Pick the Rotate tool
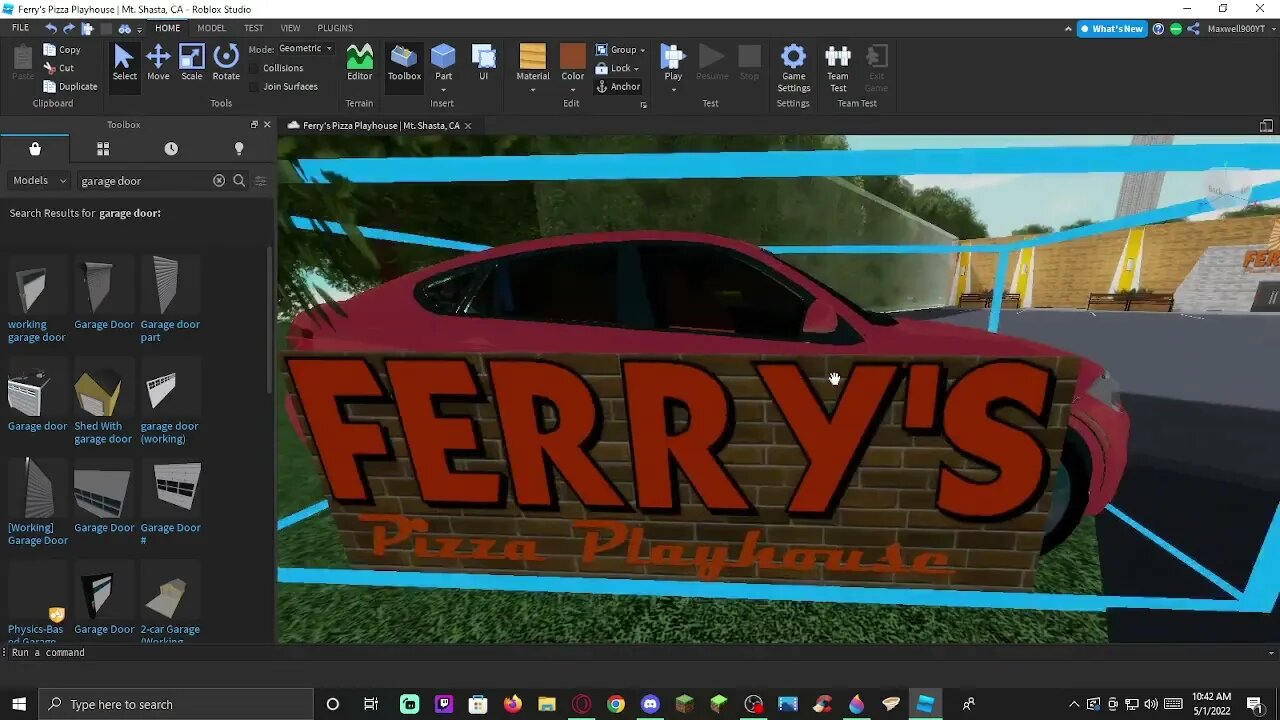 [x=226, y=62]
